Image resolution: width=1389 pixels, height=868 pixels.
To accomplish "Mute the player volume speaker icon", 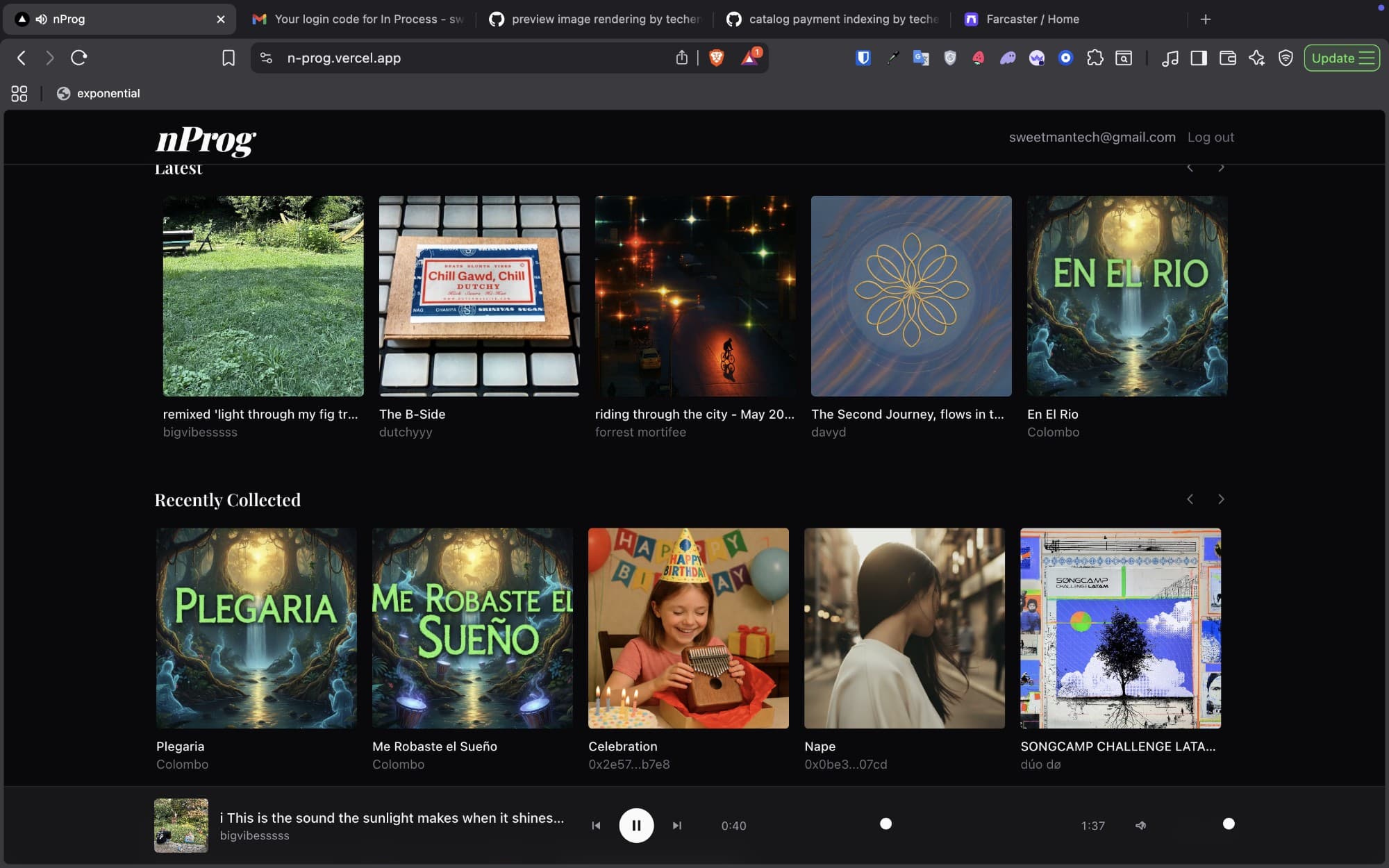I will coord(1141,826).
